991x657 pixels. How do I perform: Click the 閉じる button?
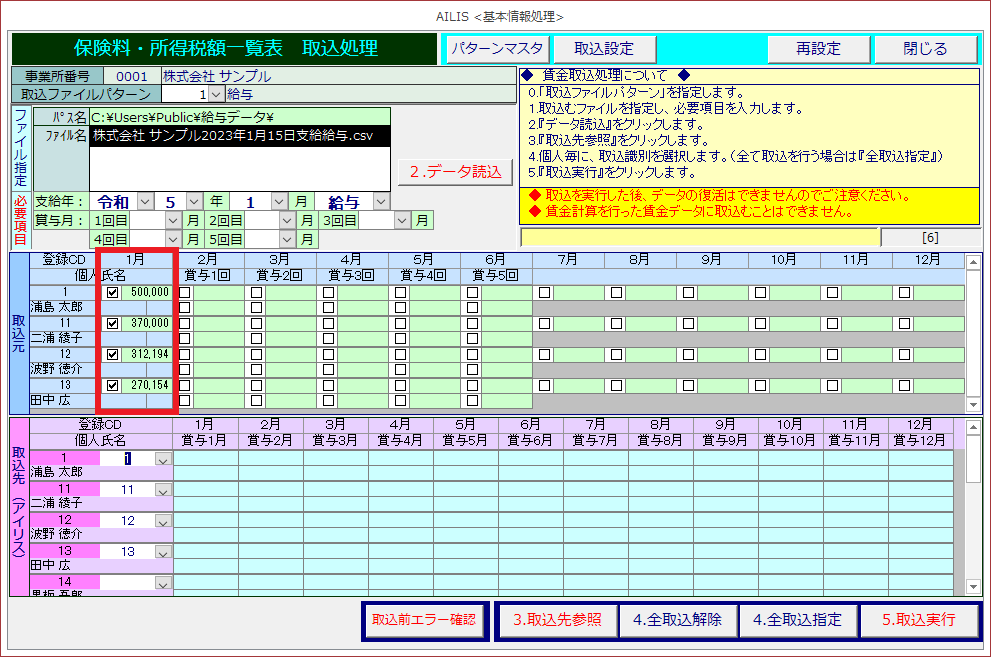pyautogui.click(x=924, y=49)
